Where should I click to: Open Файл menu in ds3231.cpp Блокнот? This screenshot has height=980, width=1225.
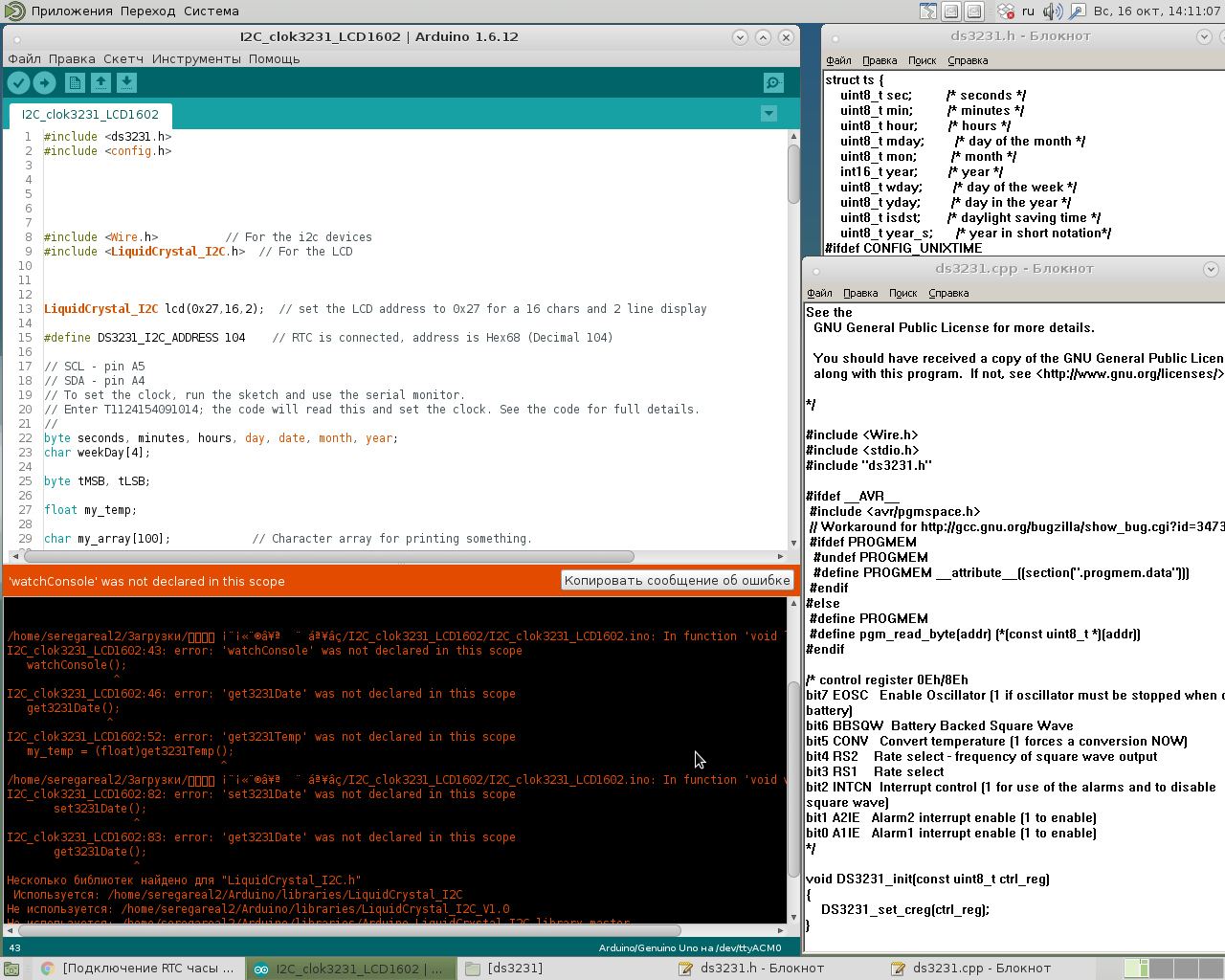pyautogui.click(x=819, y=293)
